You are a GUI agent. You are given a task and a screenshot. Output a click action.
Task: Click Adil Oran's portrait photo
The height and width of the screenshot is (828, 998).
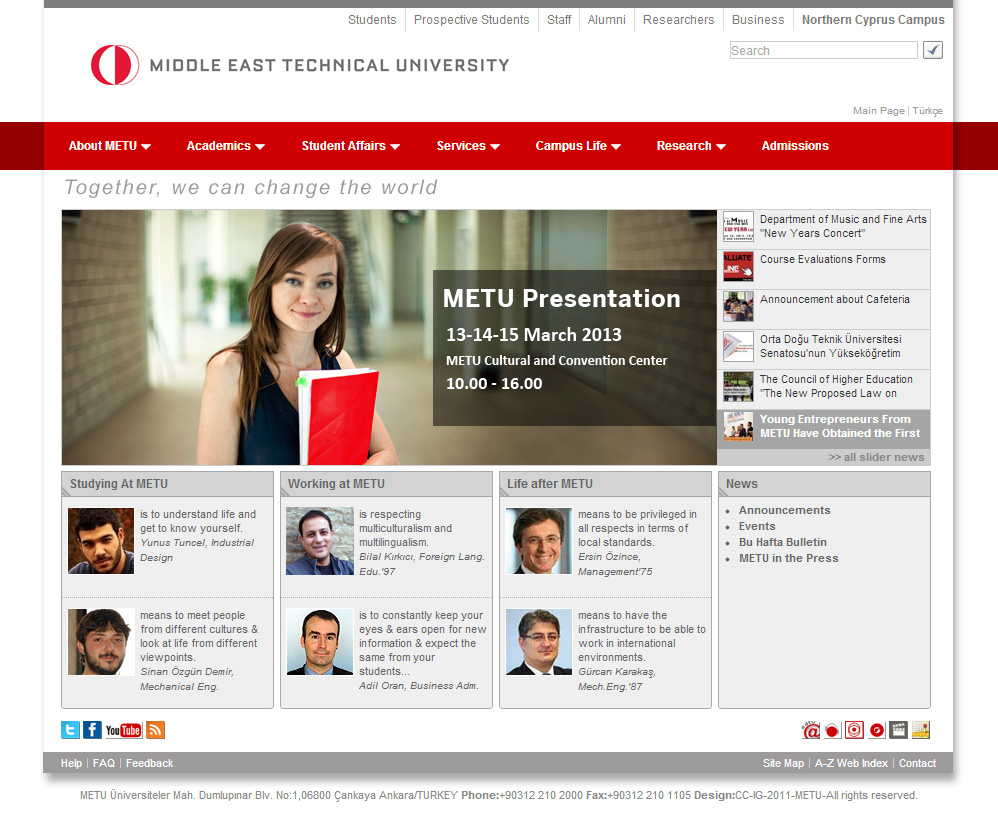320,642
